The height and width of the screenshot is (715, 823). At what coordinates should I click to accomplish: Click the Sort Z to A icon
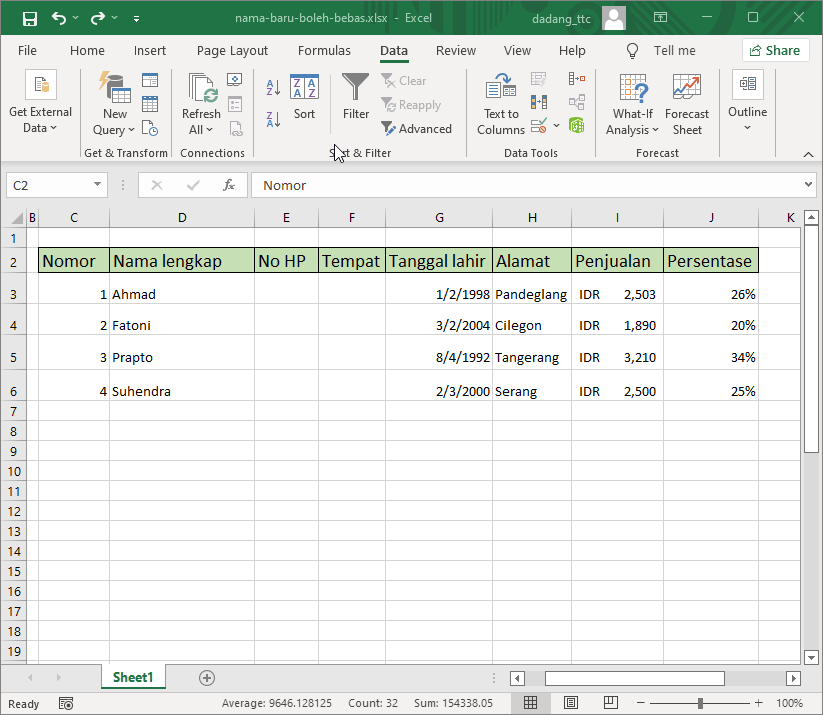272,121
